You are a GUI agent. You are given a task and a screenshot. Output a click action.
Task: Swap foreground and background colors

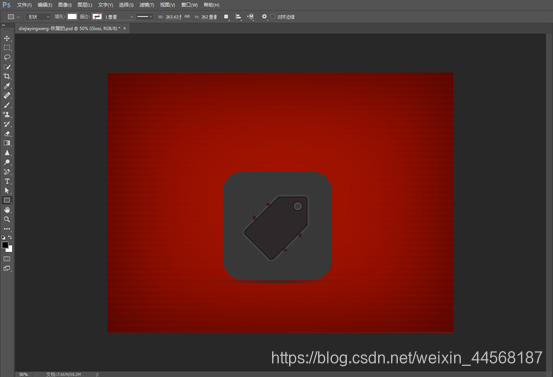[x=10, y=237]
